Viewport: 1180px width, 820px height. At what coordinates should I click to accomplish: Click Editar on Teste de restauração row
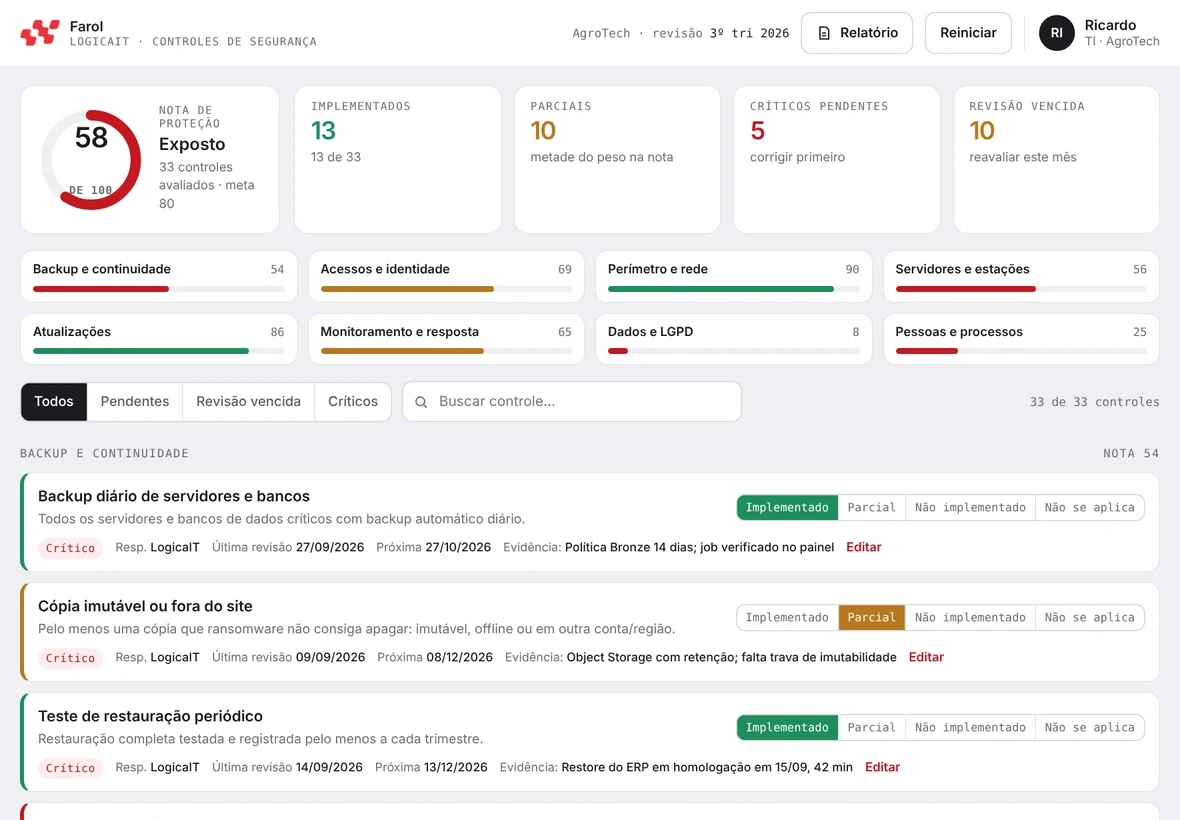tap(882, 767)
